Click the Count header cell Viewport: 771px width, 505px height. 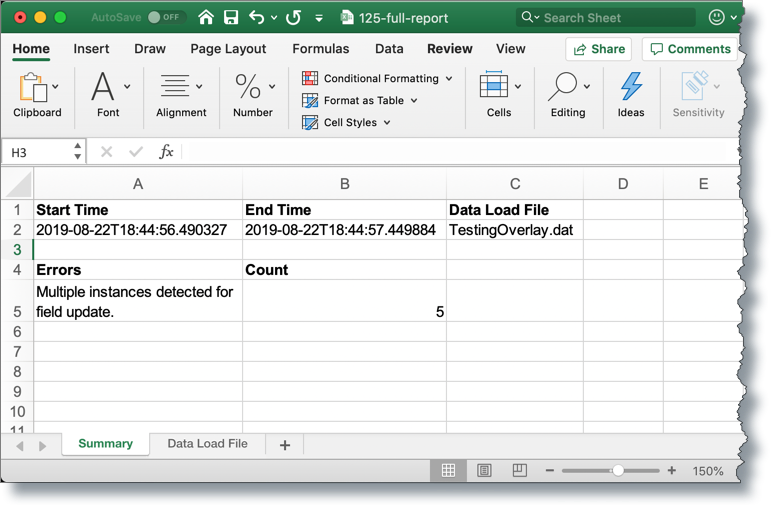pos(345,270)
